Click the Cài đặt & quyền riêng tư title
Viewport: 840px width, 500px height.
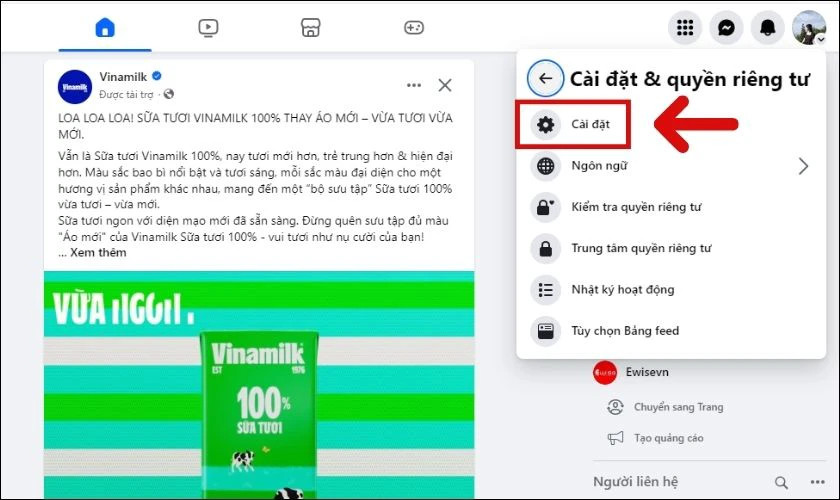[x=689, y=79]
